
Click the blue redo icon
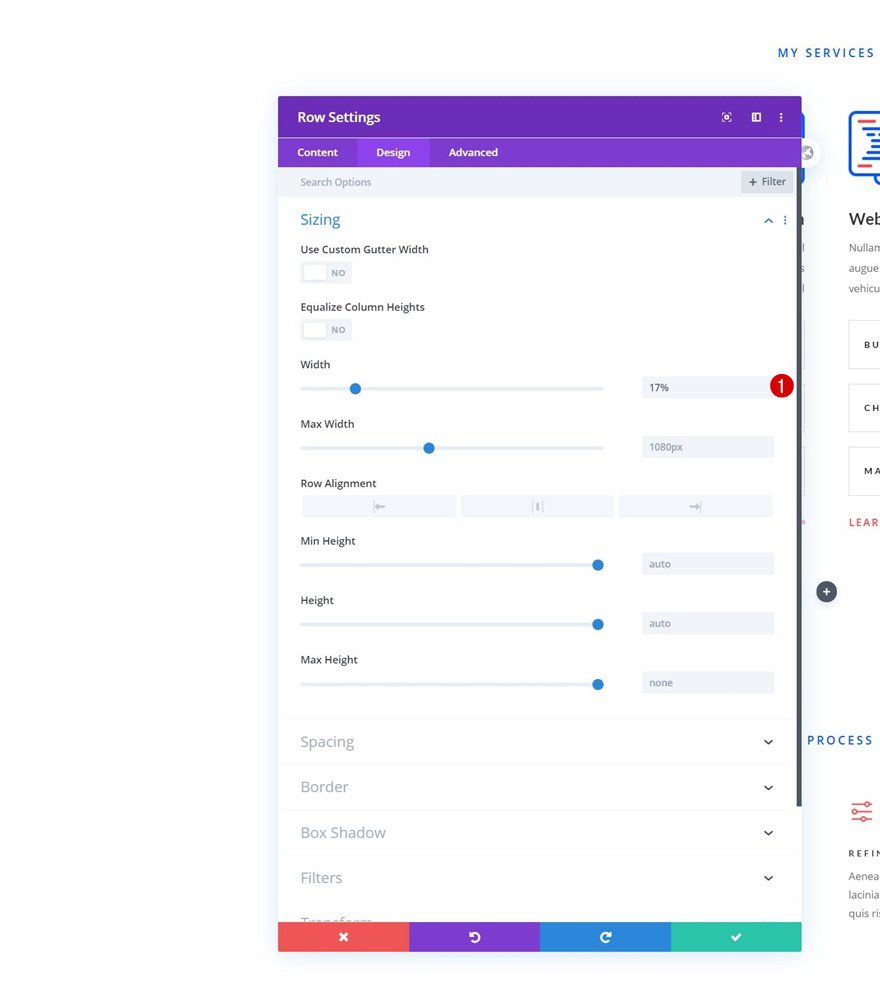(x=605, y=936)
